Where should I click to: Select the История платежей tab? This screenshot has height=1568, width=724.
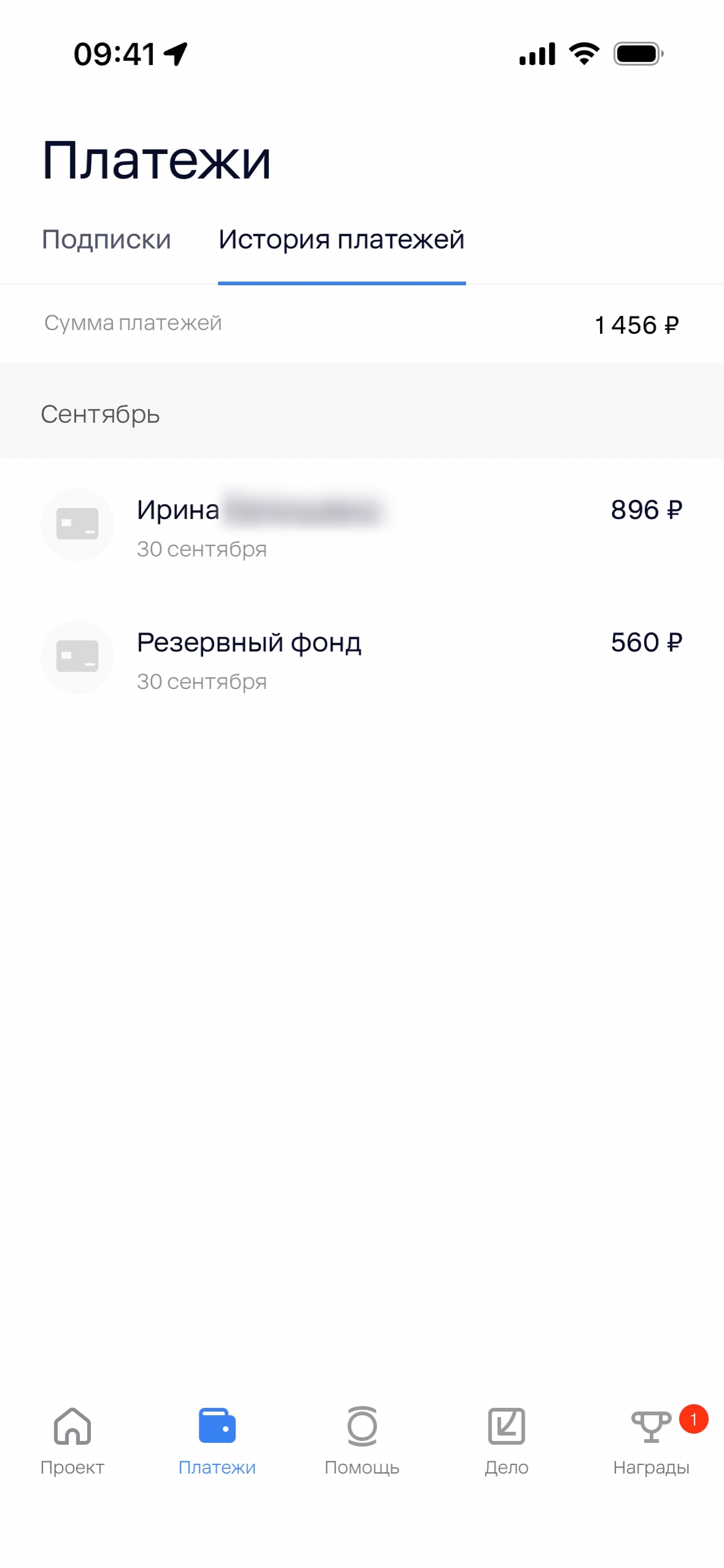pos(342,239)
